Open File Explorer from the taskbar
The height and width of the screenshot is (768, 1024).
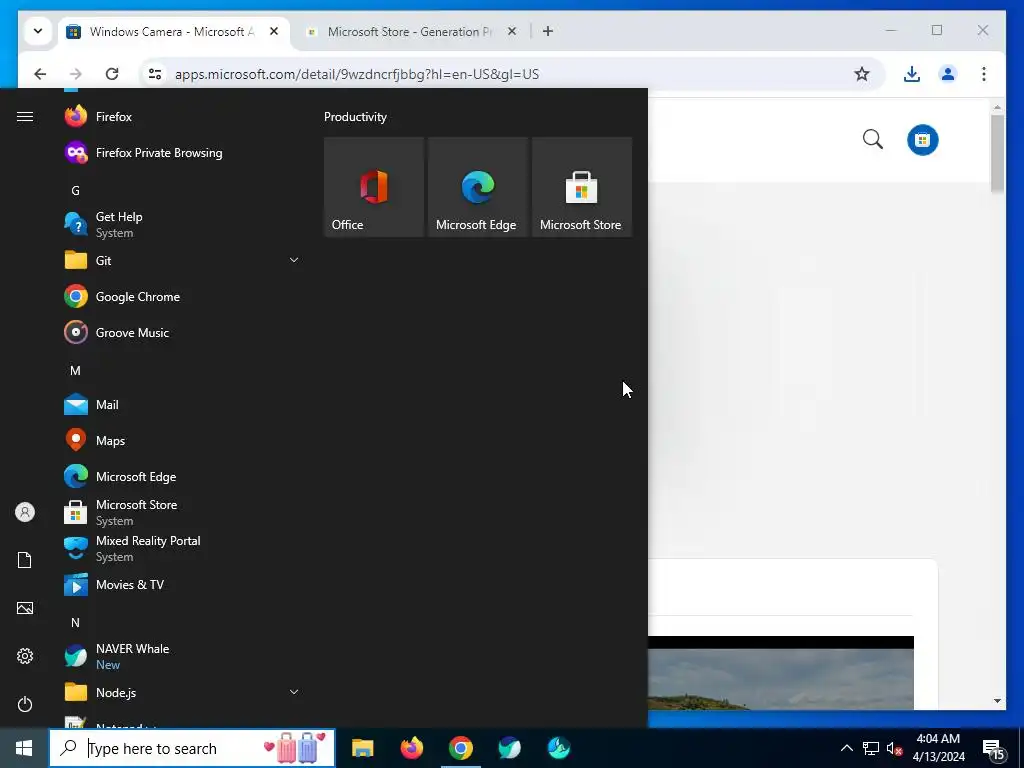tap(362, 748)
